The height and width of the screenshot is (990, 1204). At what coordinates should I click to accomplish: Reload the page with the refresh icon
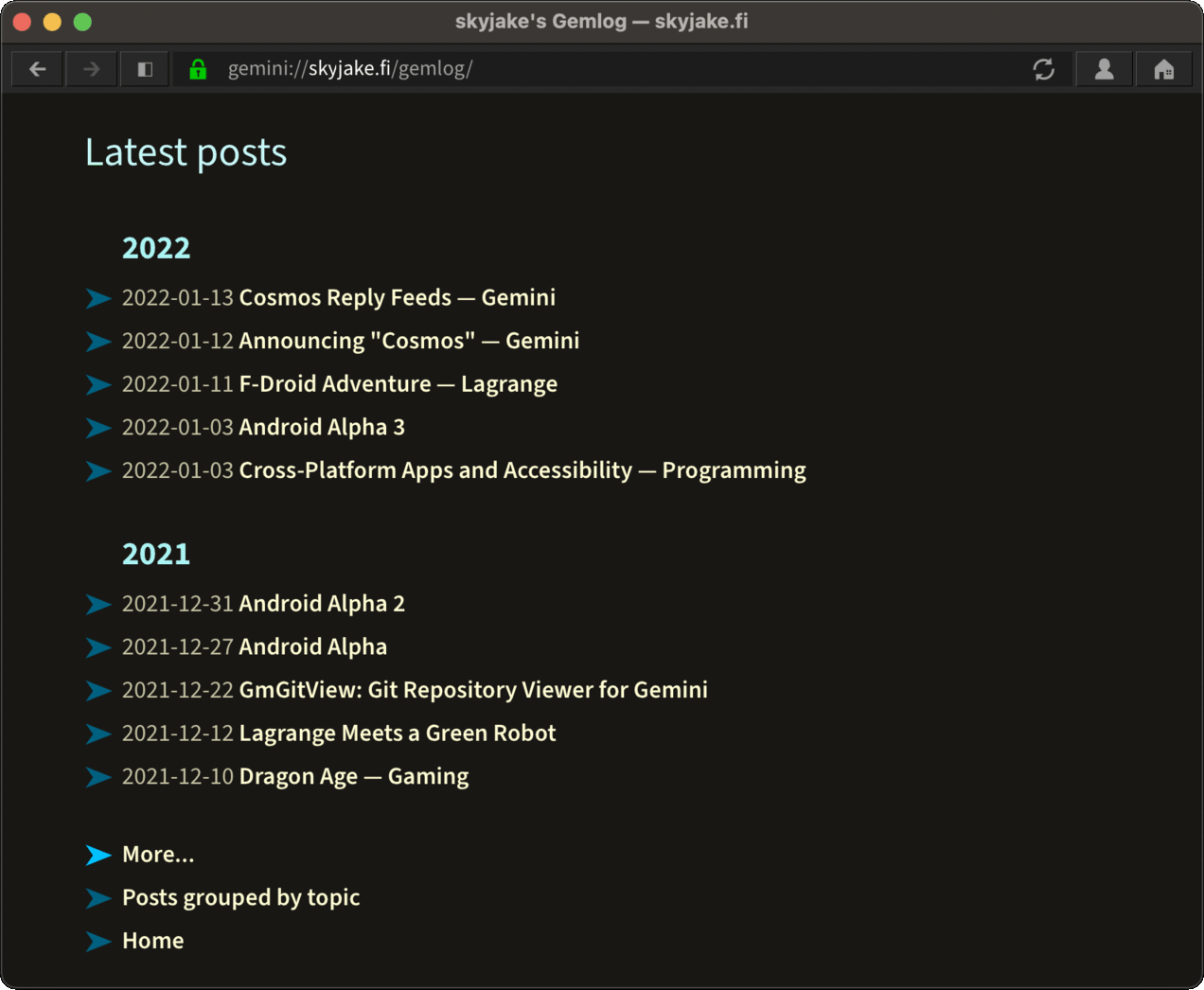pos(1044,69)
